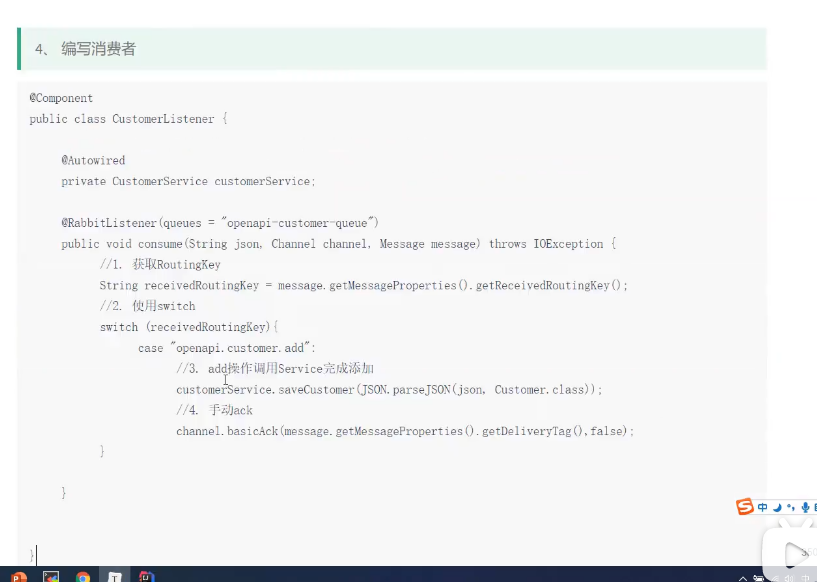This screenshot has height=582, width=817.
Task: Launch Google Chrome from the taskbar
Action: tap(83, 577)
